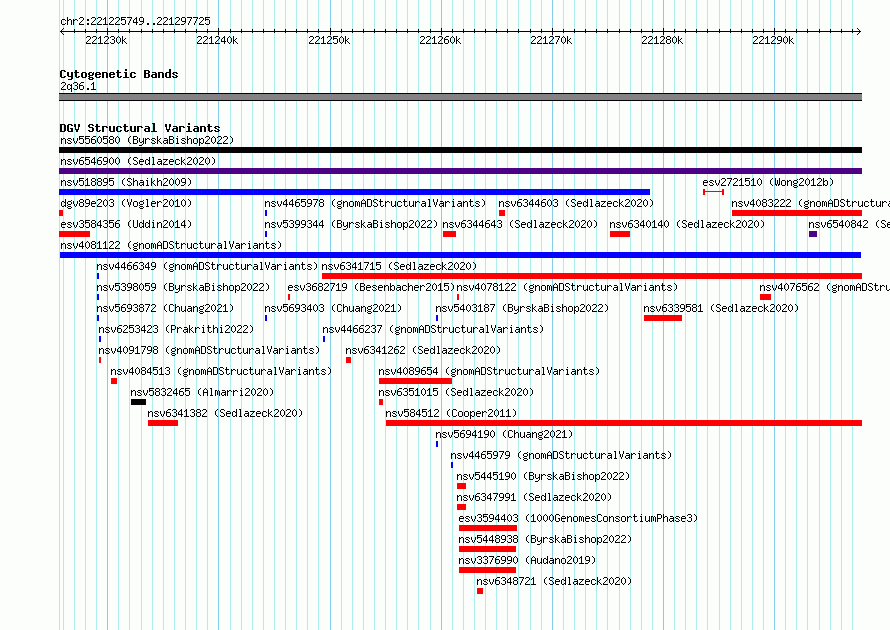The height and width of the screenshot is (630, 890).
Task: Open the nsv6546900 (Sedlazeck2020) label
Action: [138, 161]
